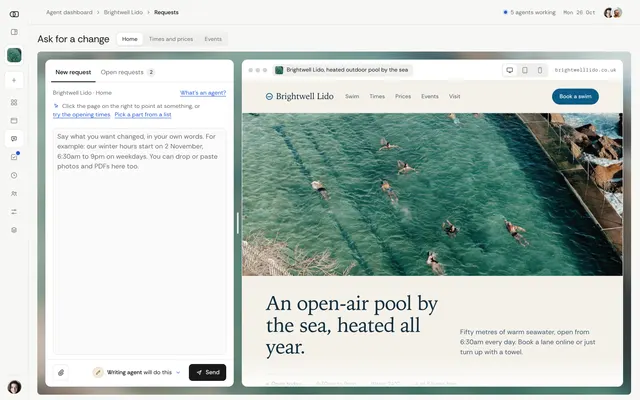
Task: Click the preview browser tab Brightwell Lido
Action: 342,70
